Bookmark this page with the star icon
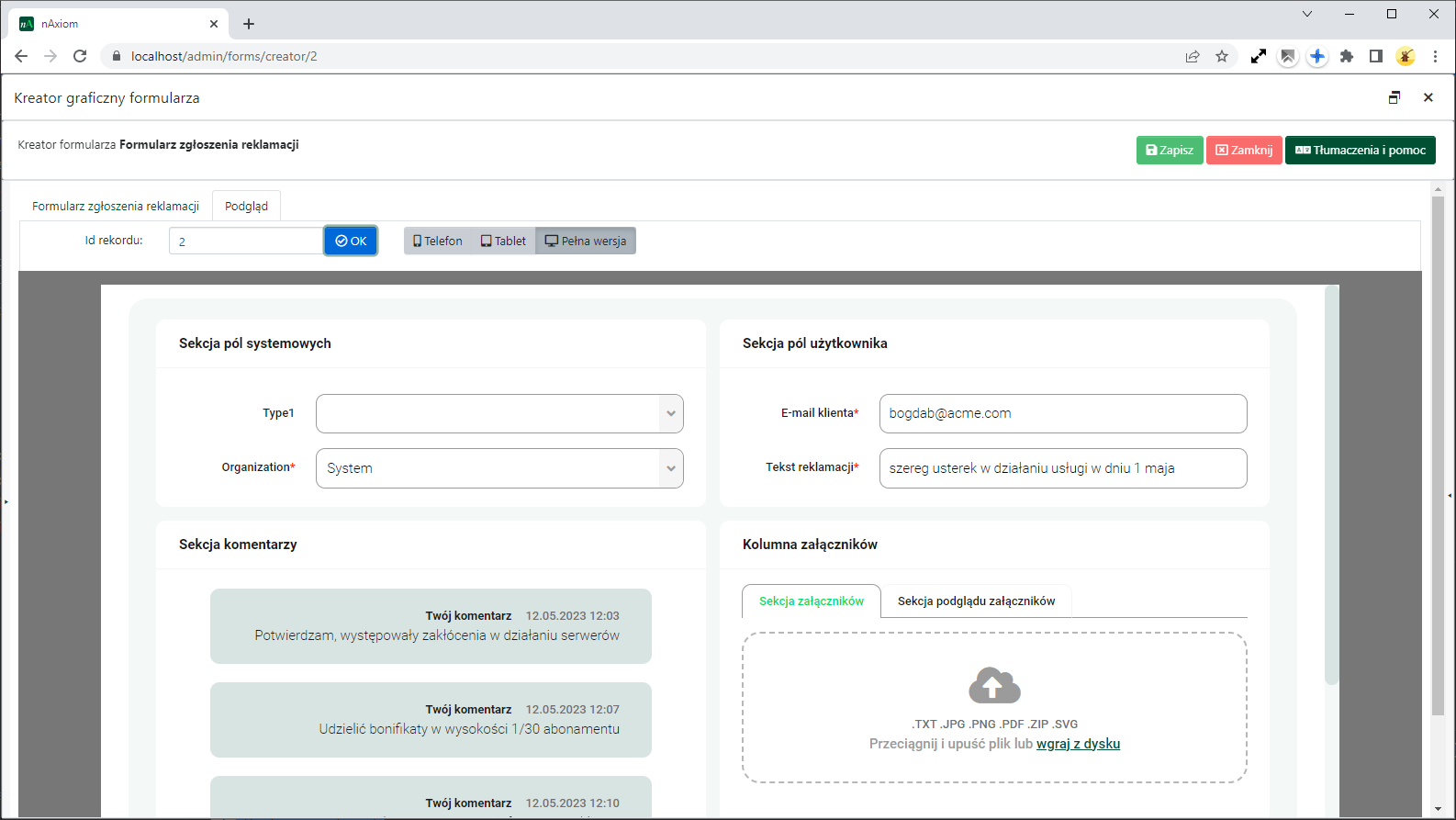The image size is (1456, 820). (x=1222, y=56)
